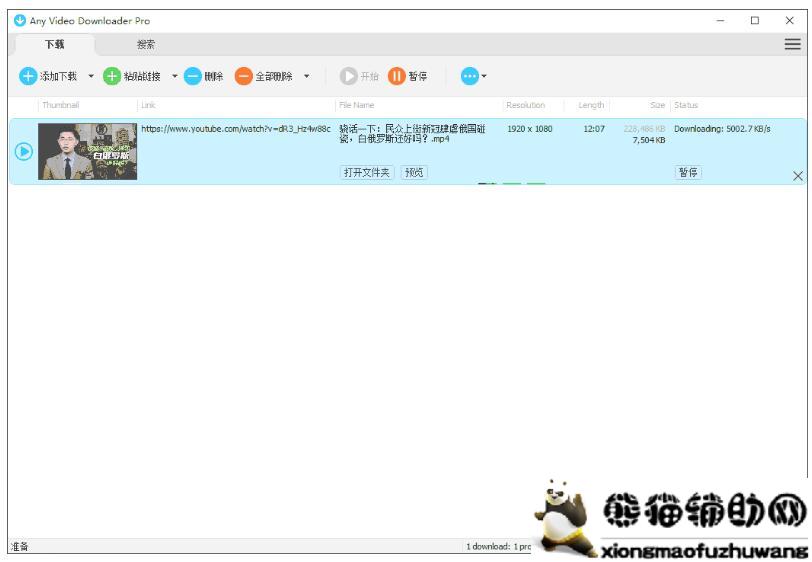Expand the 粘贴链接 dropdown arrow
Viewport: 812px width, 562px height.
tap(174, 76)
